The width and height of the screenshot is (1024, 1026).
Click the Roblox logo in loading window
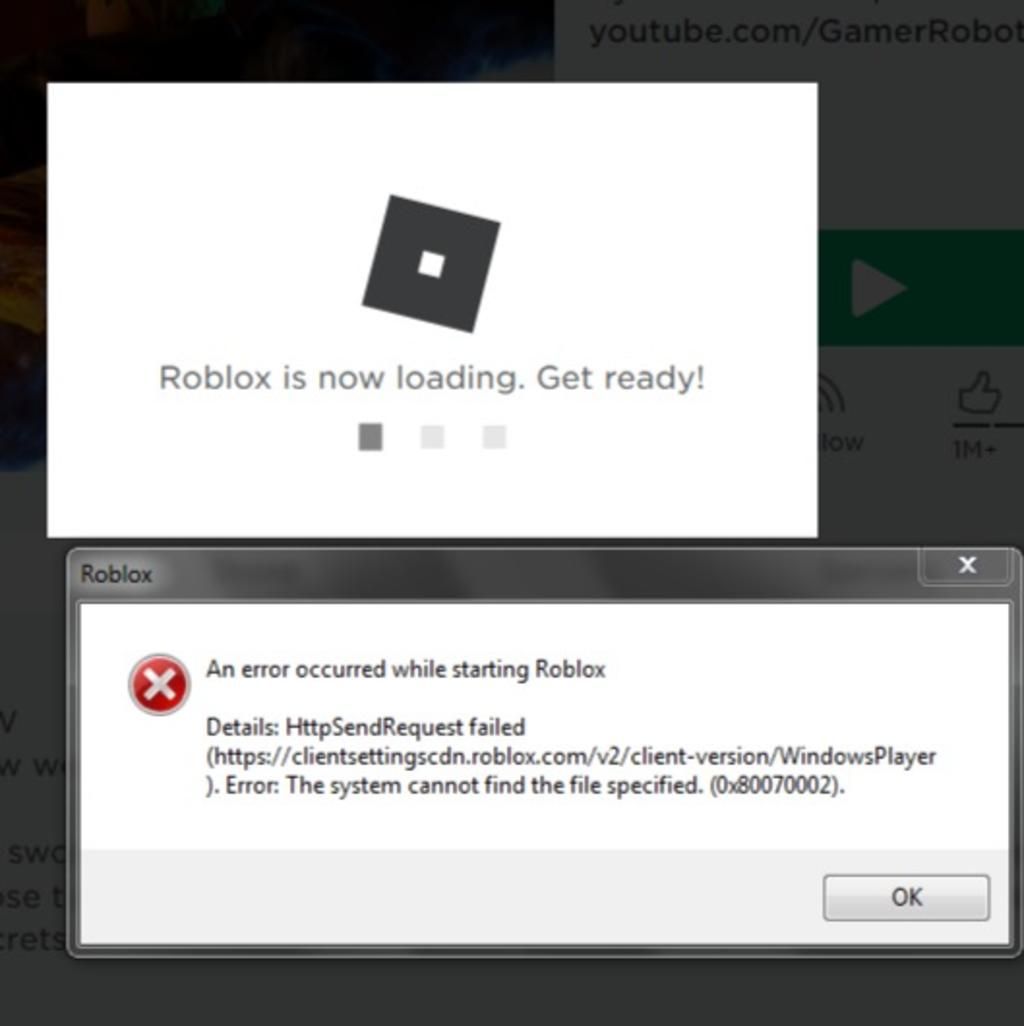[x=431, y=264]
